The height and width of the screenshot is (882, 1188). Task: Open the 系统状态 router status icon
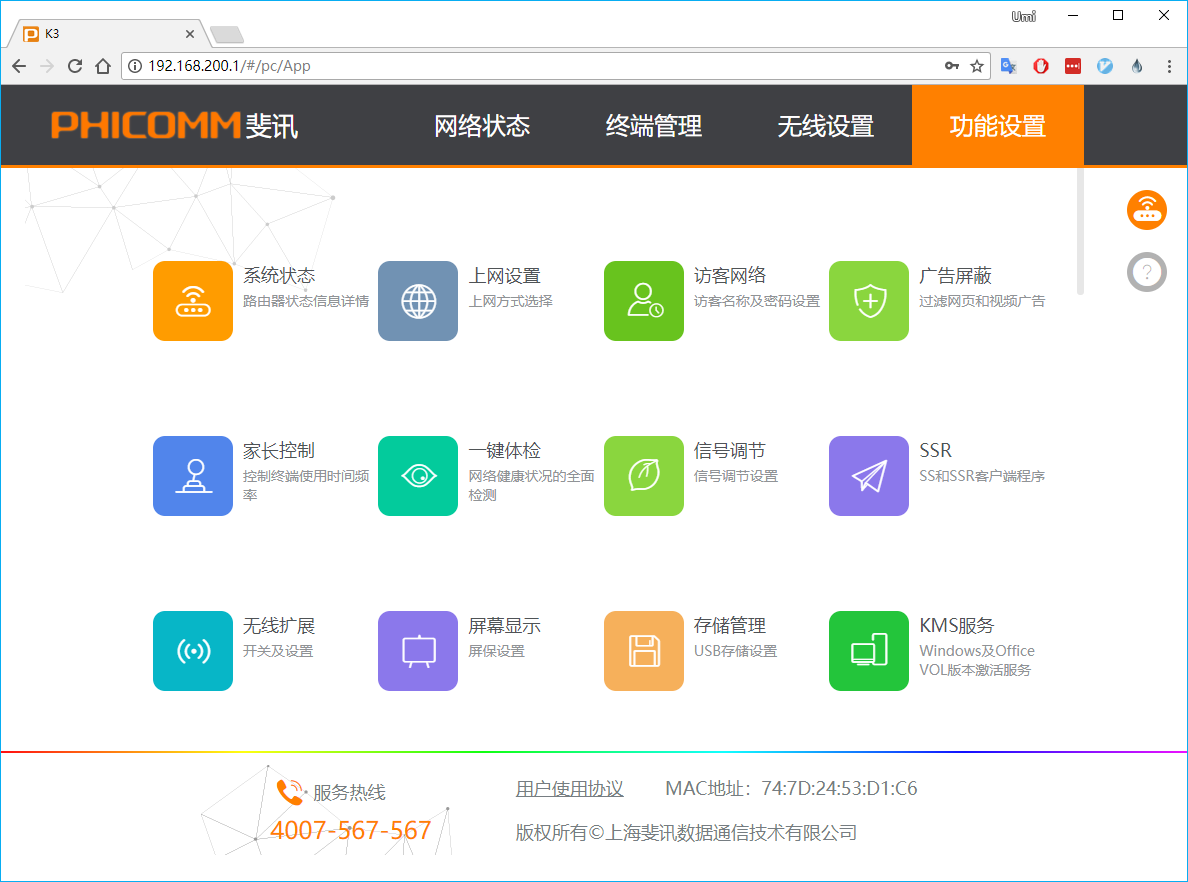pos(192,301)
